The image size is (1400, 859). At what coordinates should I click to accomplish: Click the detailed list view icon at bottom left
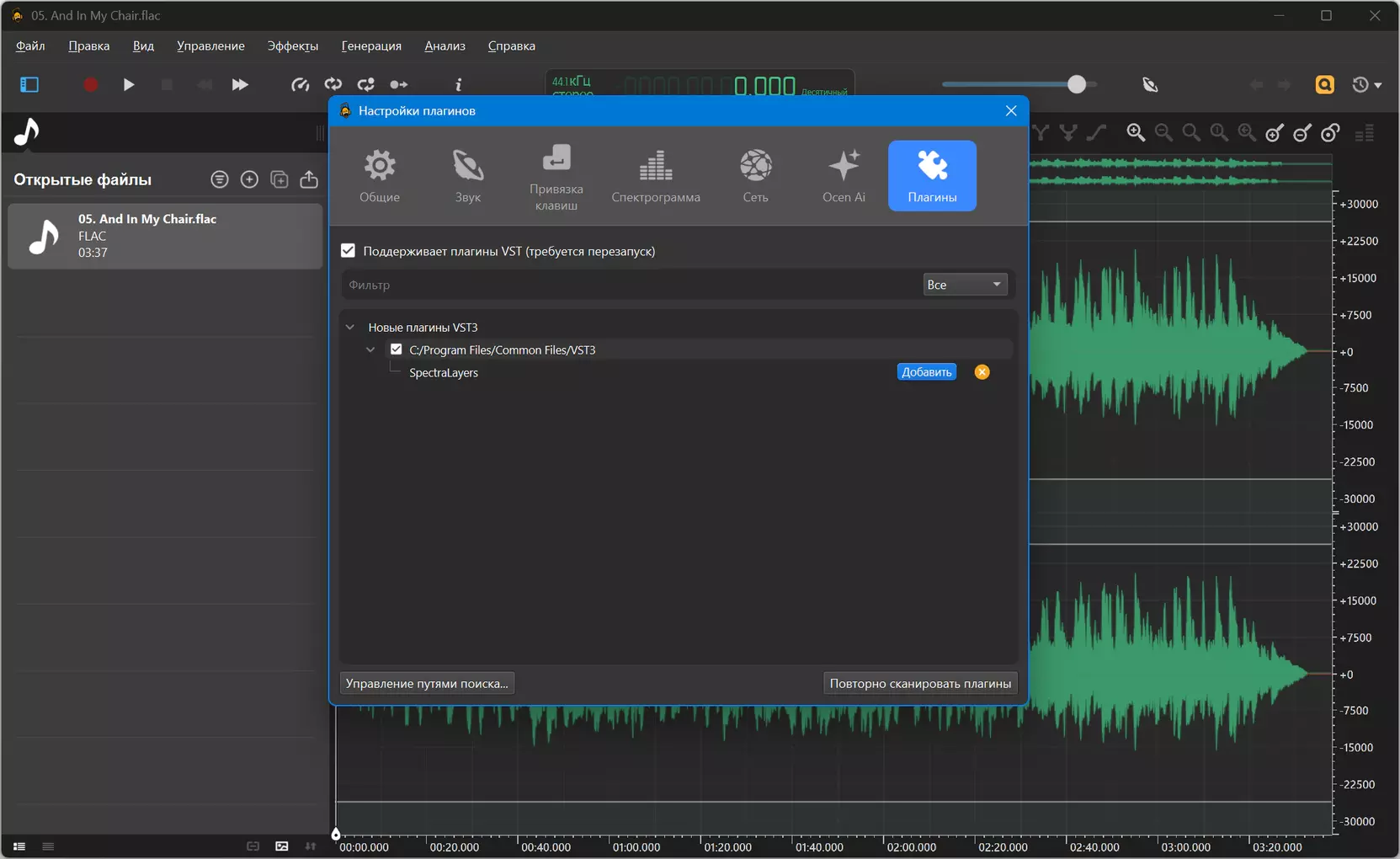(19, 846)
